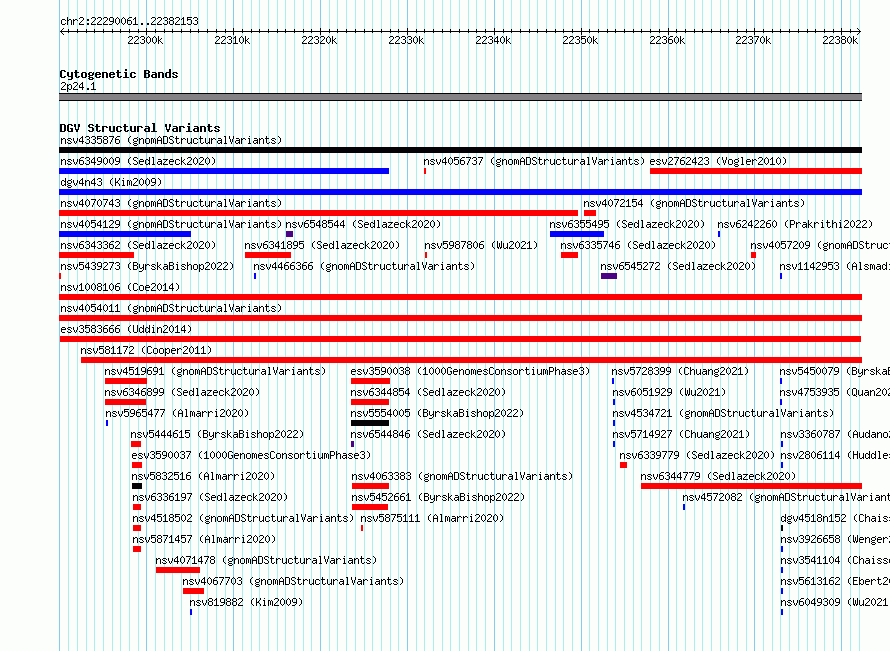Select nsv6343362 Sedlazeck2020 label
This screenshot has height=651, width=890.
[x=138, y=245]
